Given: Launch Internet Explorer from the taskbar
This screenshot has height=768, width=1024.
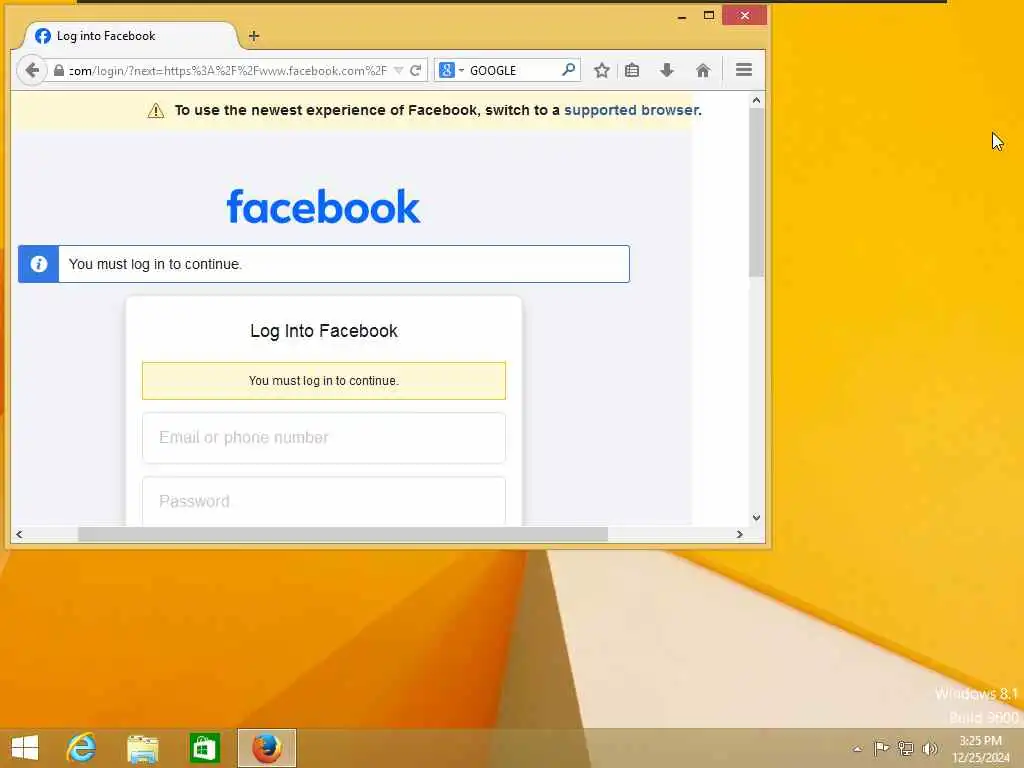Looking at the screenshot, I should [x=81, y=748].
